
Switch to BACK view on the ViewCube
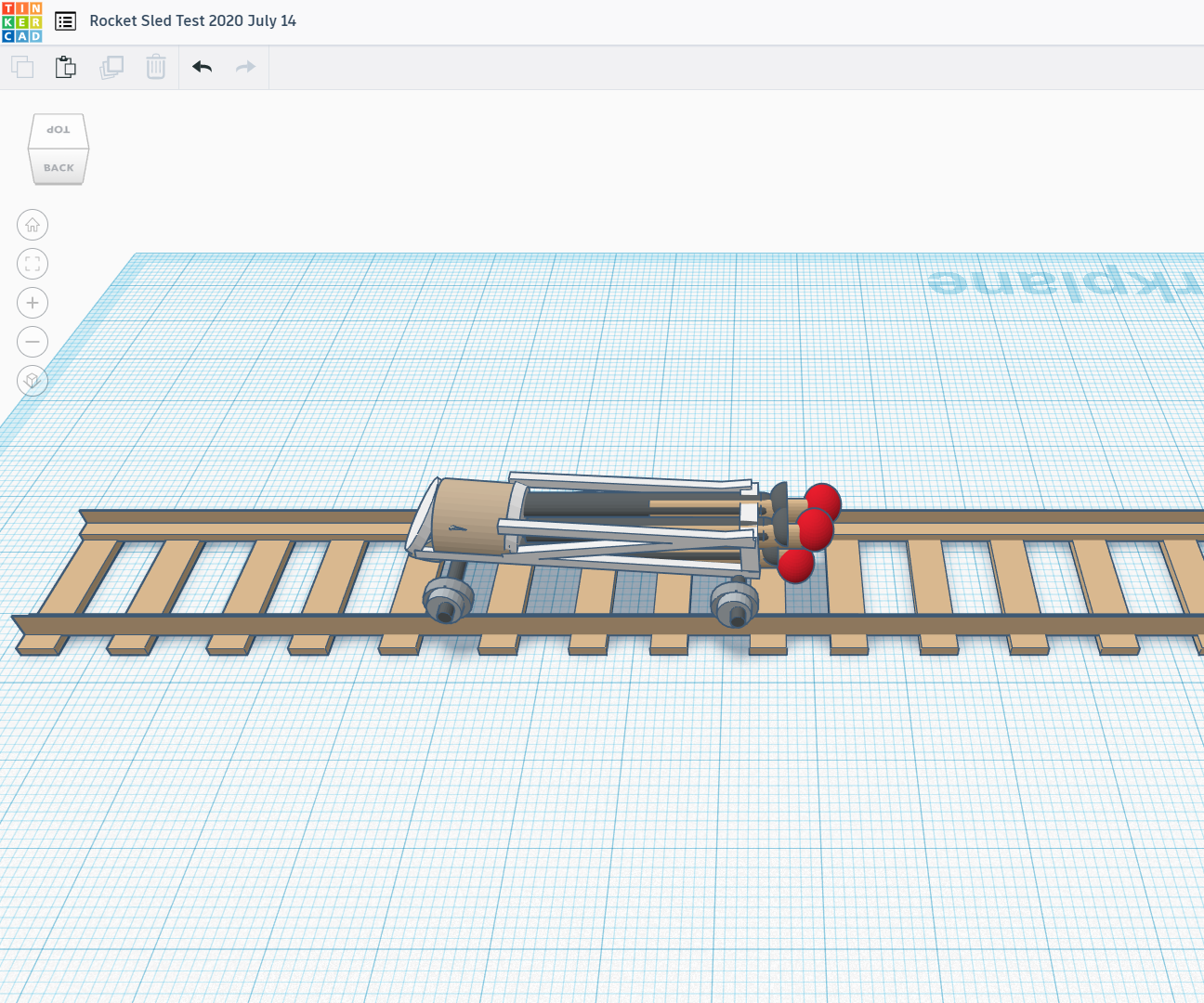coord(59,168)
